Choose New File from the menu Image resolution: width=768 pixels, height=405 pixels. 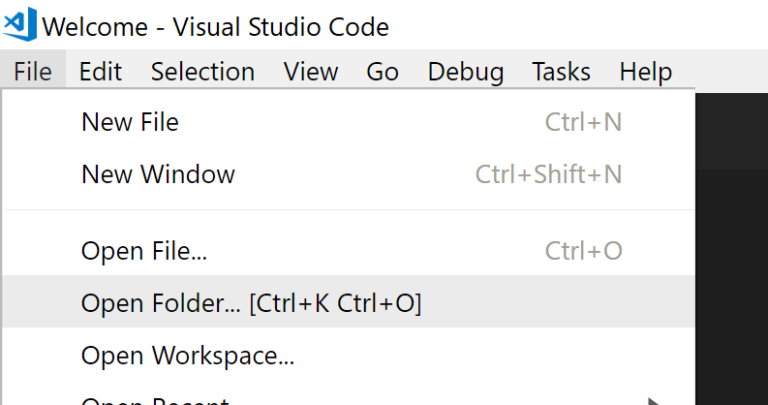pos(130,122)
